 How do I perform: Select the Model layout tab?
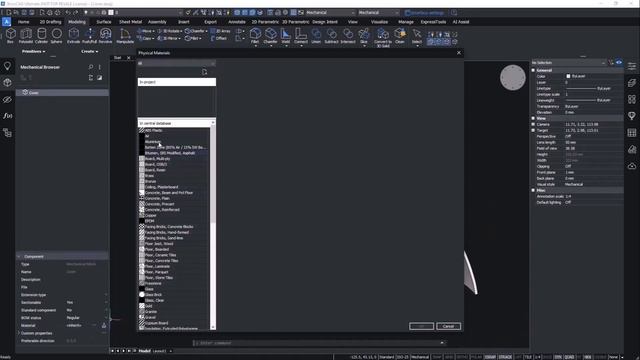point(144,351)
